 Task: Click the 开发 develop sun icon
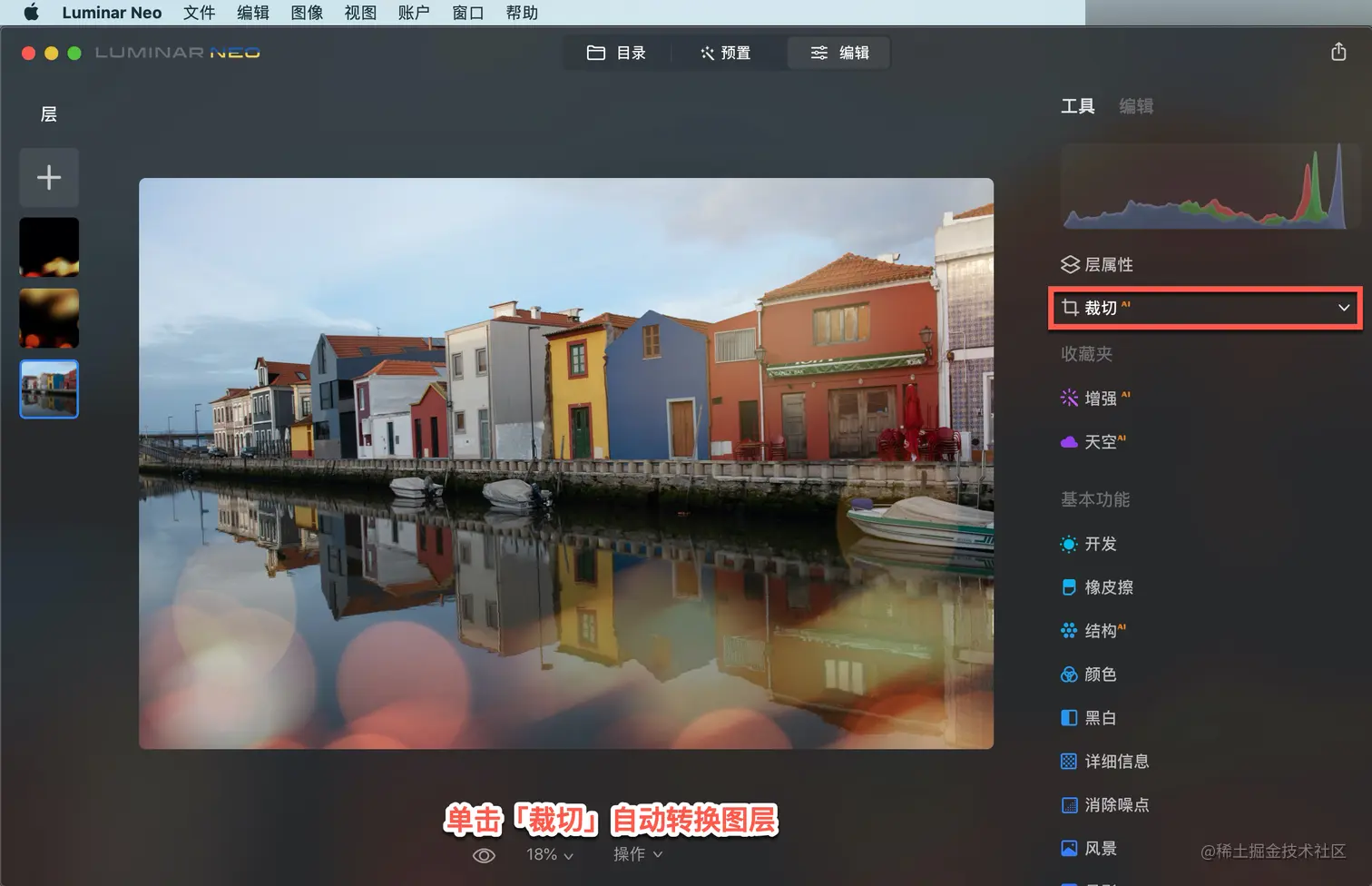tap(1070, 544)
